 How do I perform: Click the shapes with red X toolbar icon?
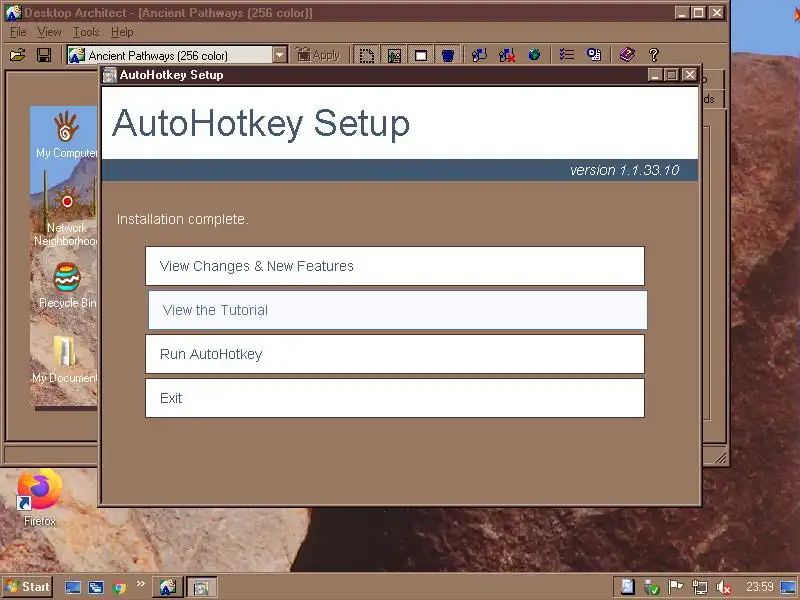click(x=507, y=55)
